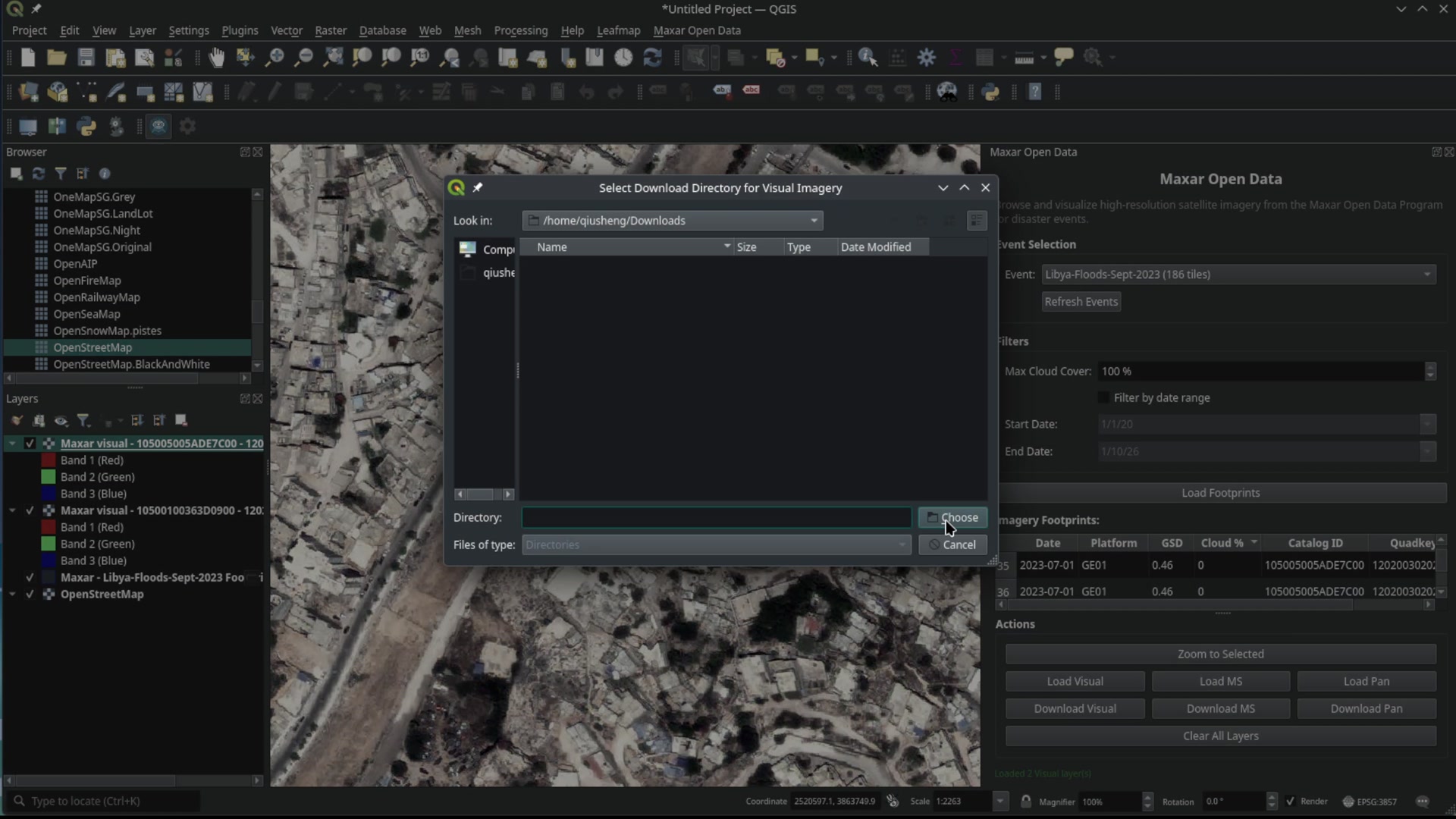Toggle the Render checkbox in status bar
This screenshot has height=819, width=1456.
(1290, 801)
